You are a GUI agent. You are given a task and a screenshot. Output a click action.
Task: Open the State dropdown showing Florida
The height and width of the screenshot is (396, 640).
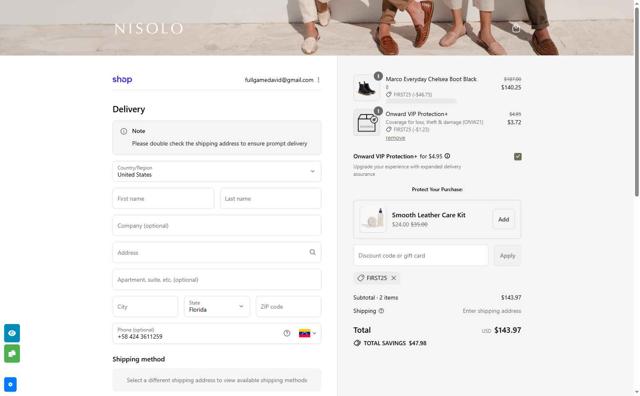[217, 306]
